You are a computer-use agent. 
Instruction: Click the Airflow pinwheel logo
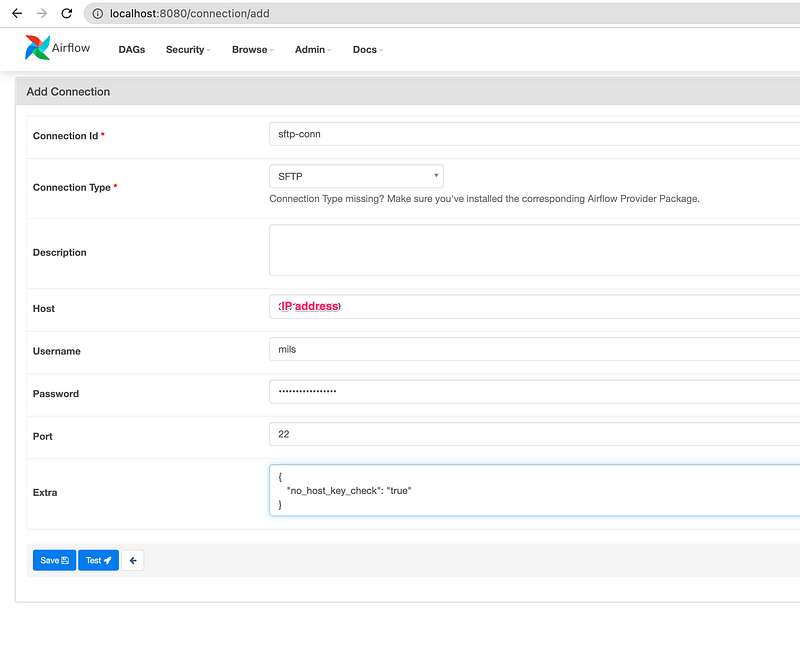(x=37, y=48)
